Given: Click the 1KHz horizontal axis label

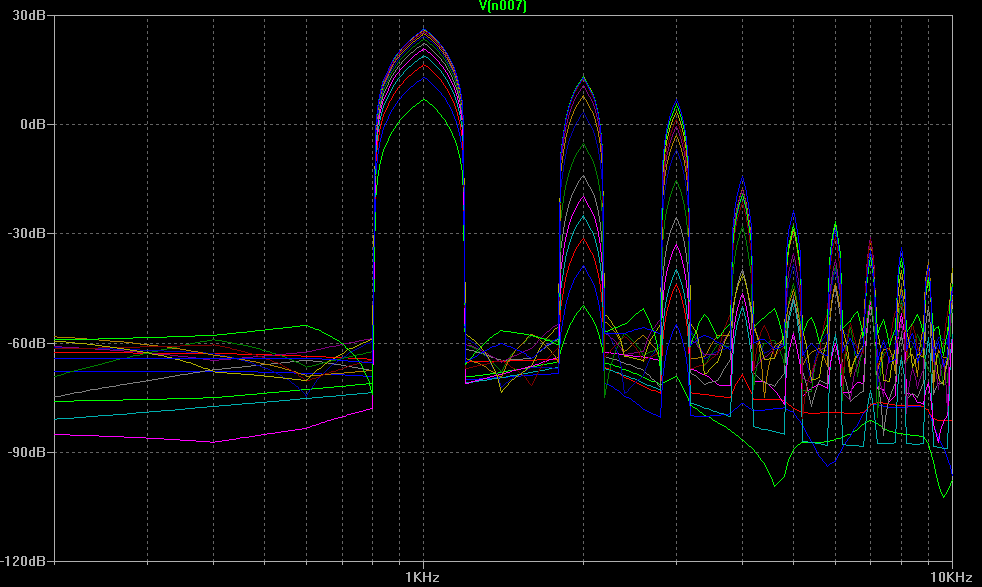Looking at the screenshot, I should click(422, 577).
